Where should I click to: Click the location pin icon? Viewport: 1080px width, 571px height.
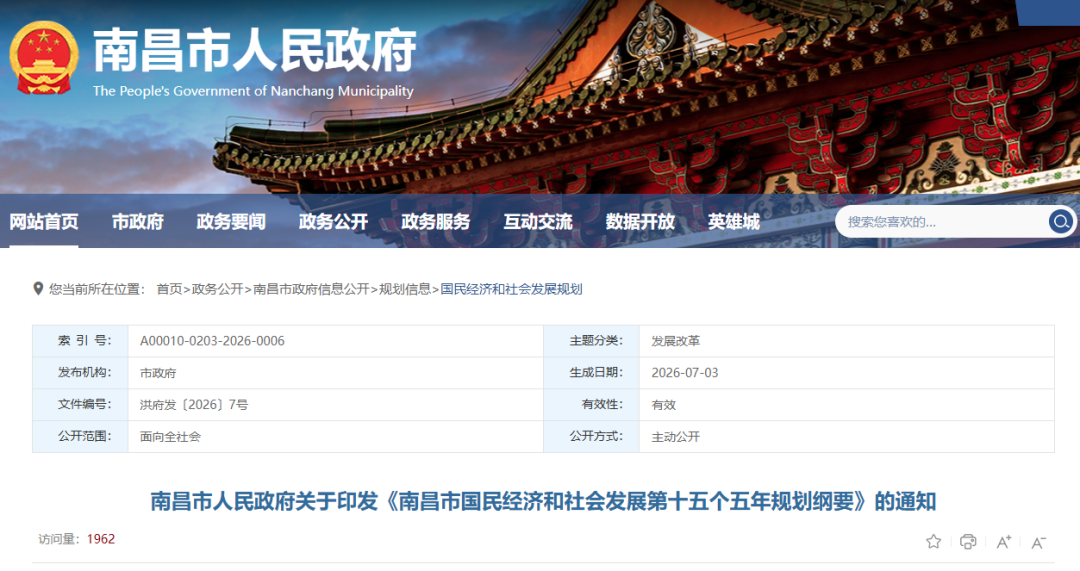pyautogui.click(x=38, y=289)
